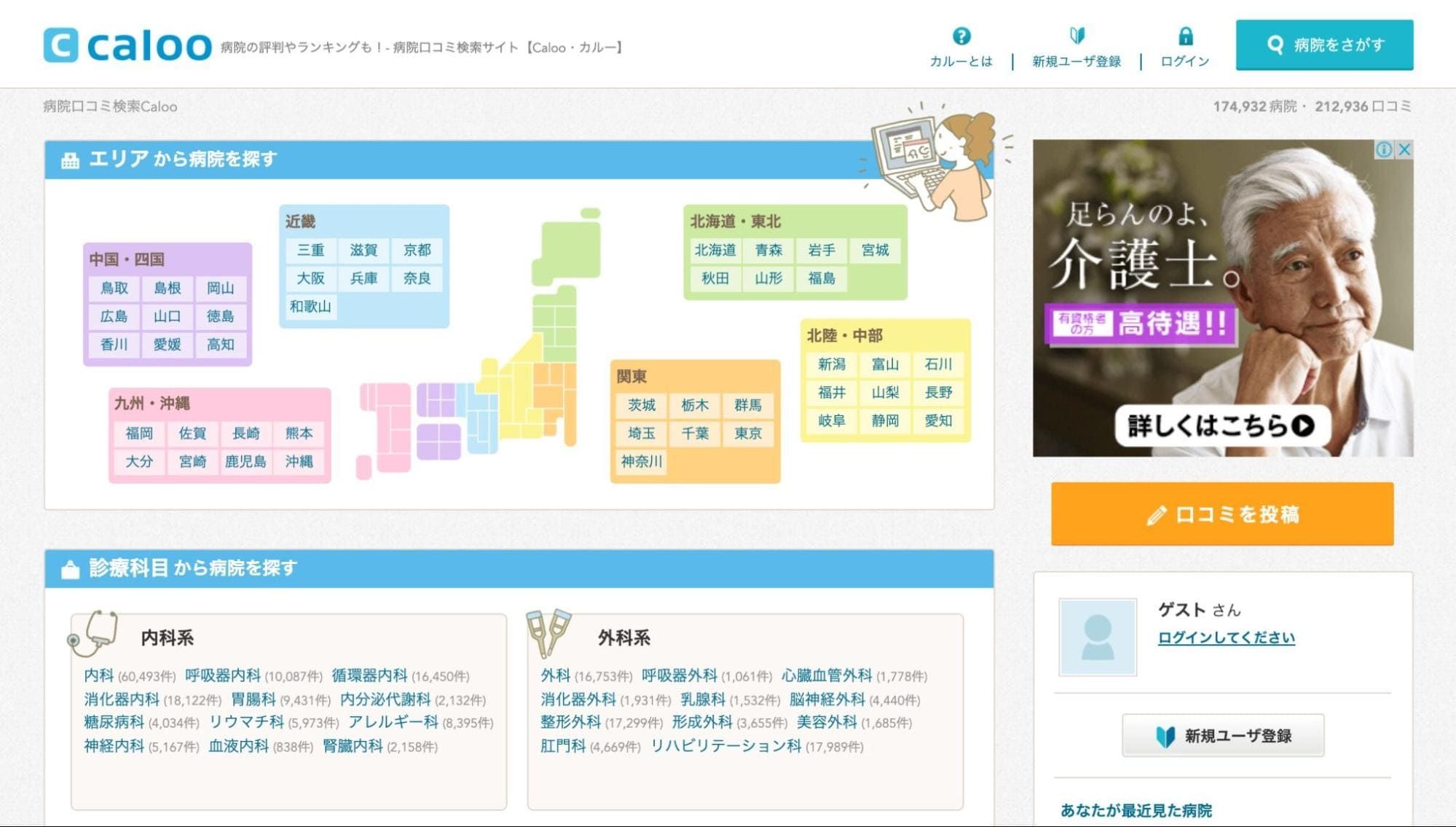Choose 福岡 prefecture
Screen dimensions: 1456x827
click(139, 434)
